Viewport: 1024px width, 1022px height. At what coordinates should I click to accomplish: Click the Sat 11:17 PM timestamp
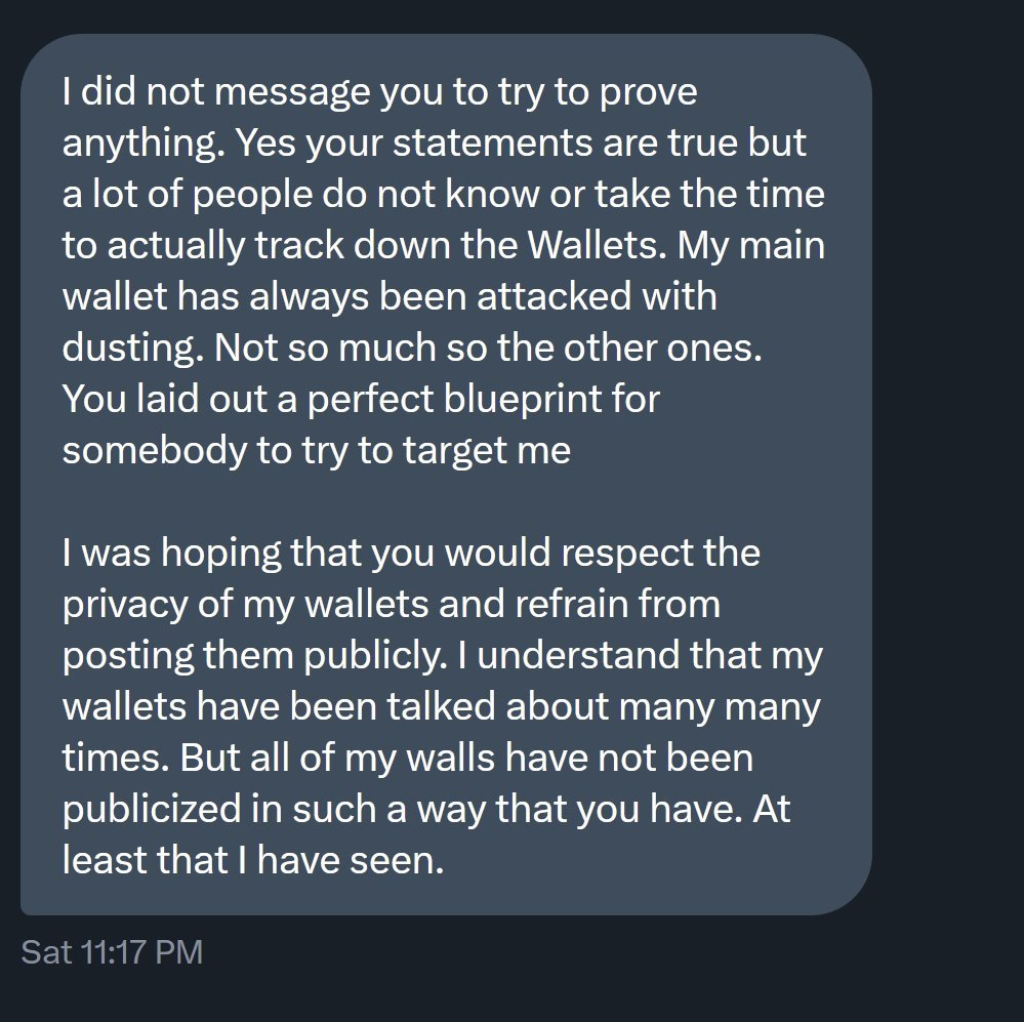click(x=112, y=952)
